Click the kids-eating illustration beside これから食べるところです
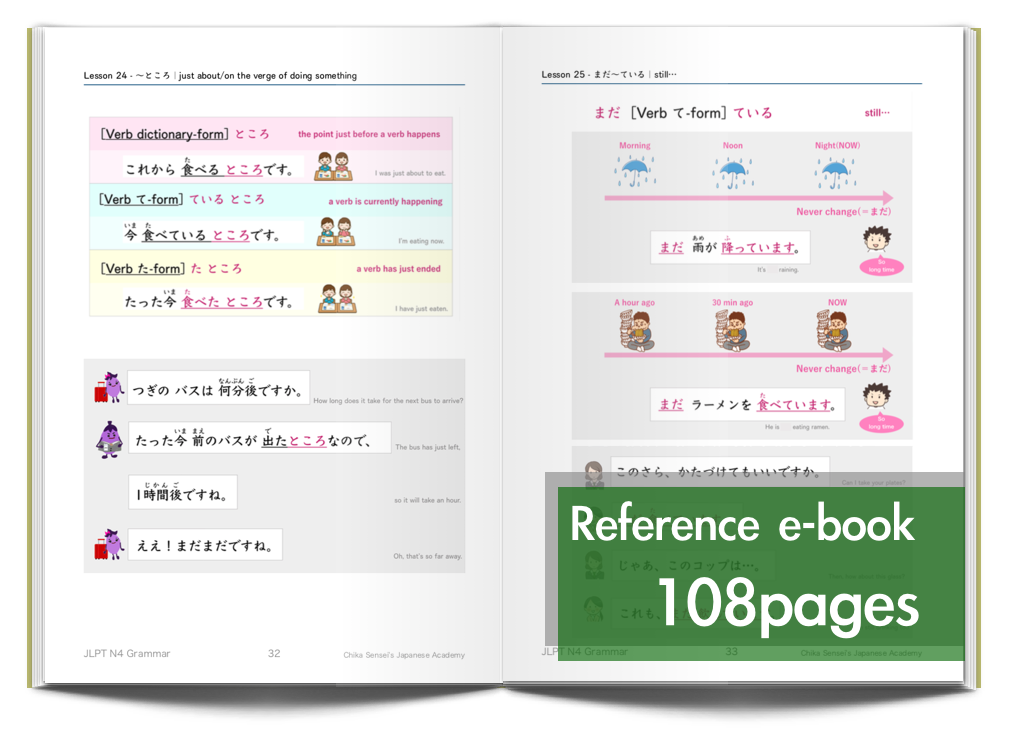 [x=333, y=166]
